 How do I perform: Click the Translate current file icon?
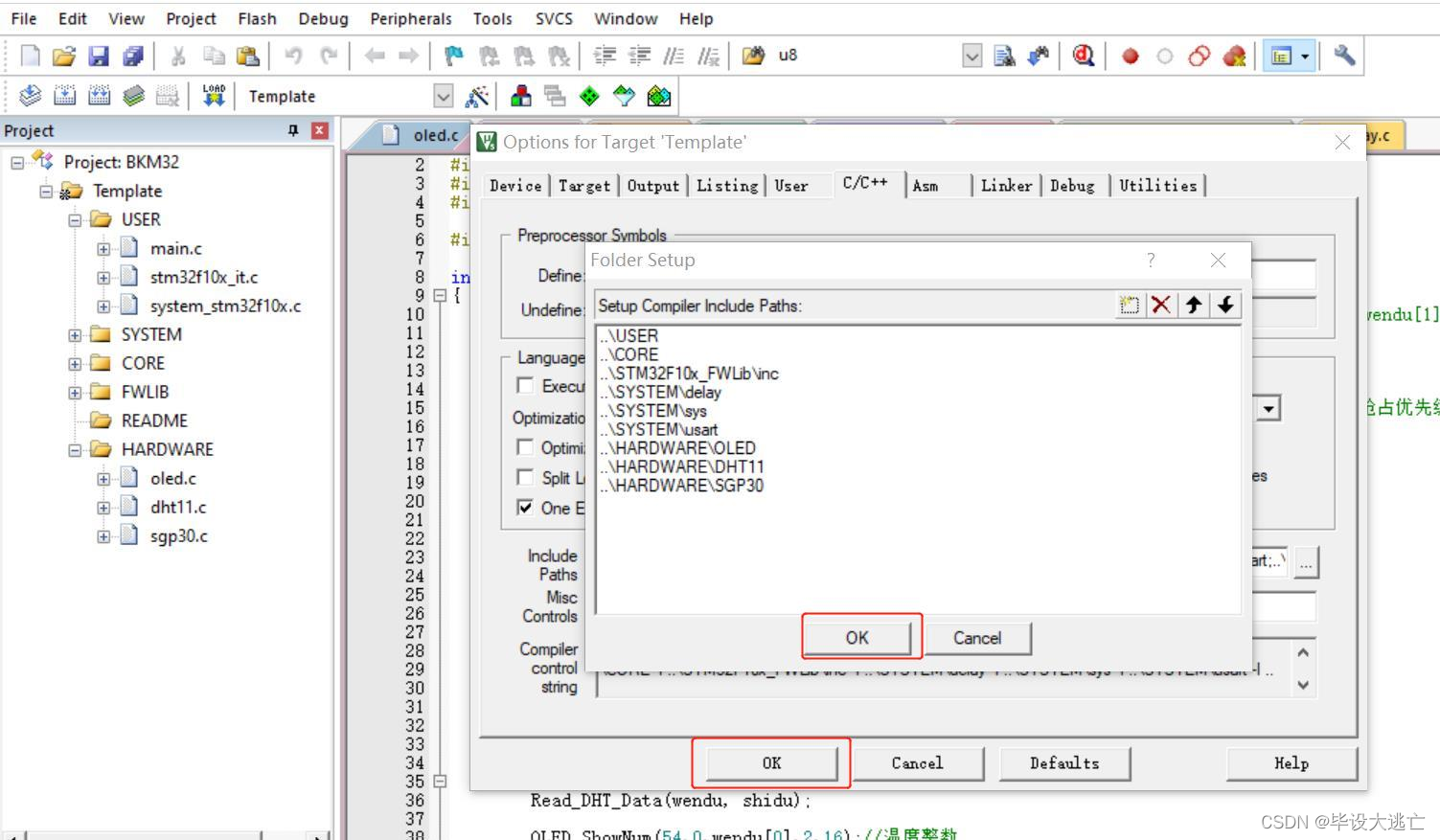coord(30,96)
